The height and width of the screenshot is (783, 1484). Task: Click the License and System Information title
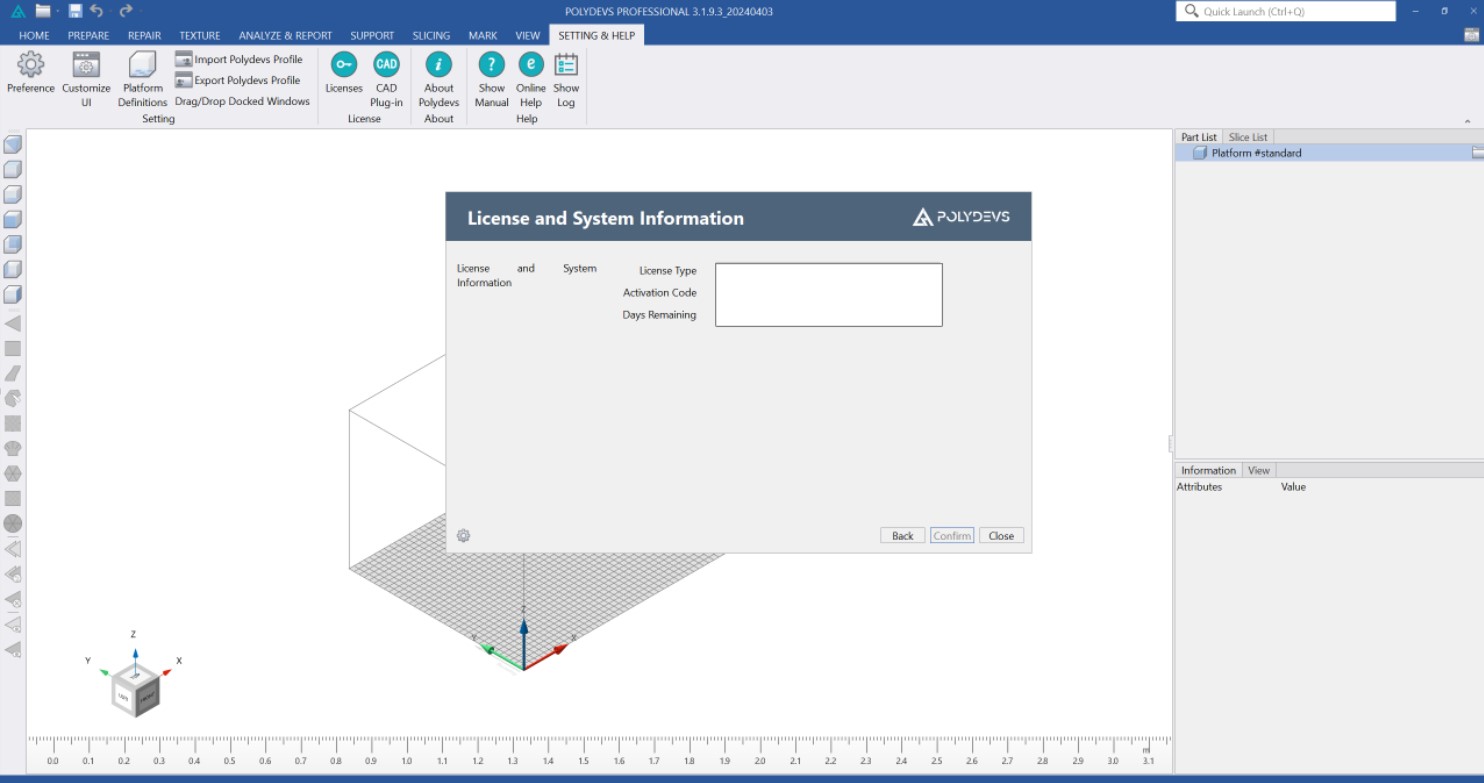click(606, 218)
